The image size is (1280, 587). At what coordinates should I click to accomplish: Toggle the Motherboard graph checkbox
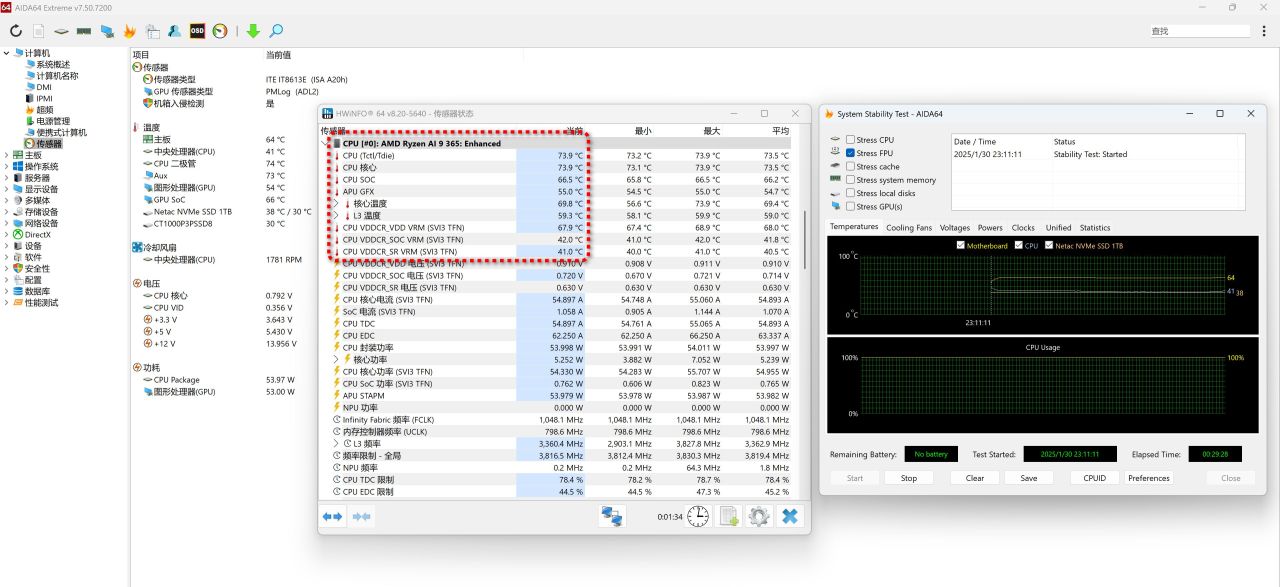pyautogui.click(x=961, y=245)
